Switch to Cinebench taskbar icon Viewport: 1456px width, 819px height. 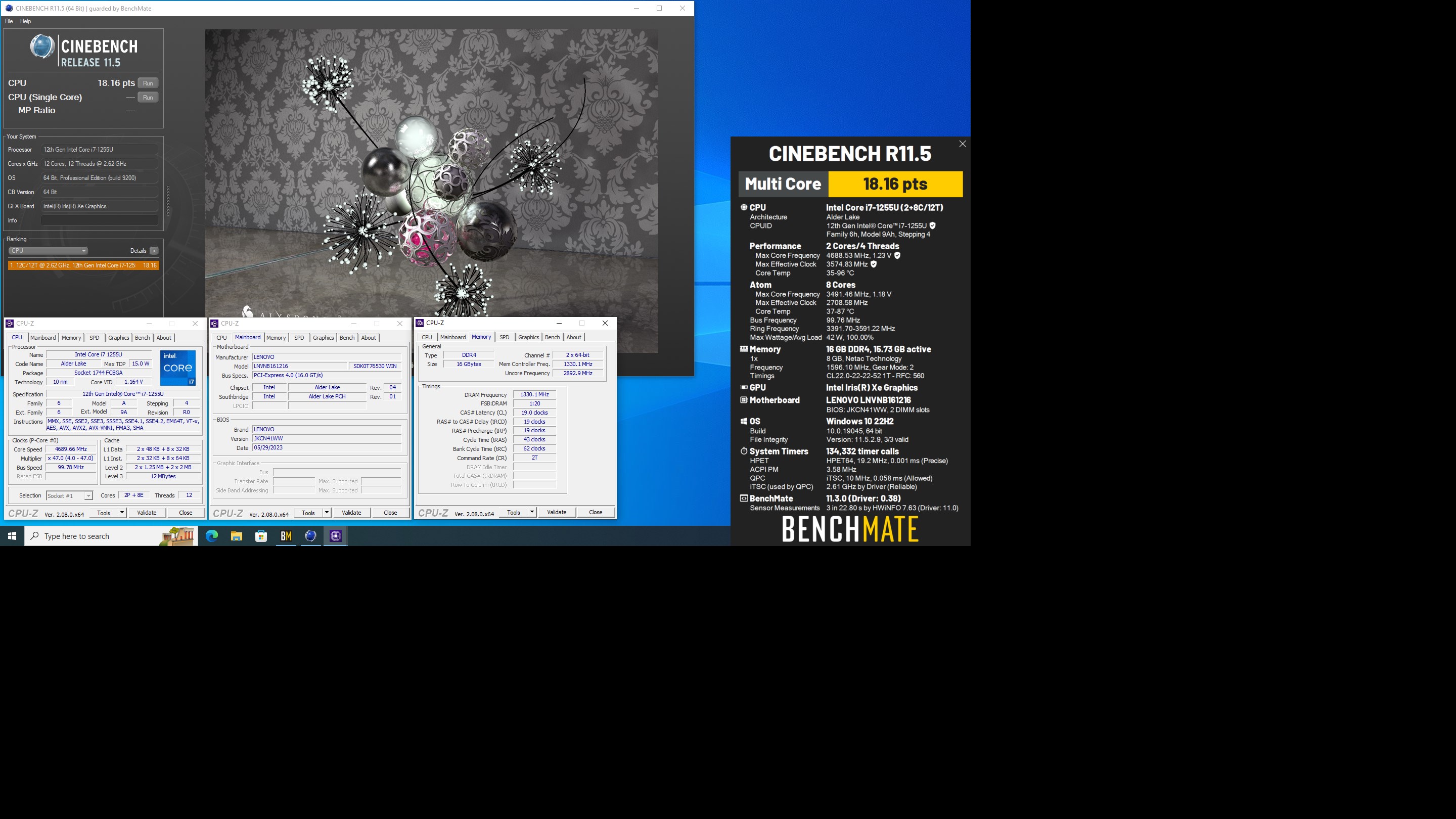(311, 536)
